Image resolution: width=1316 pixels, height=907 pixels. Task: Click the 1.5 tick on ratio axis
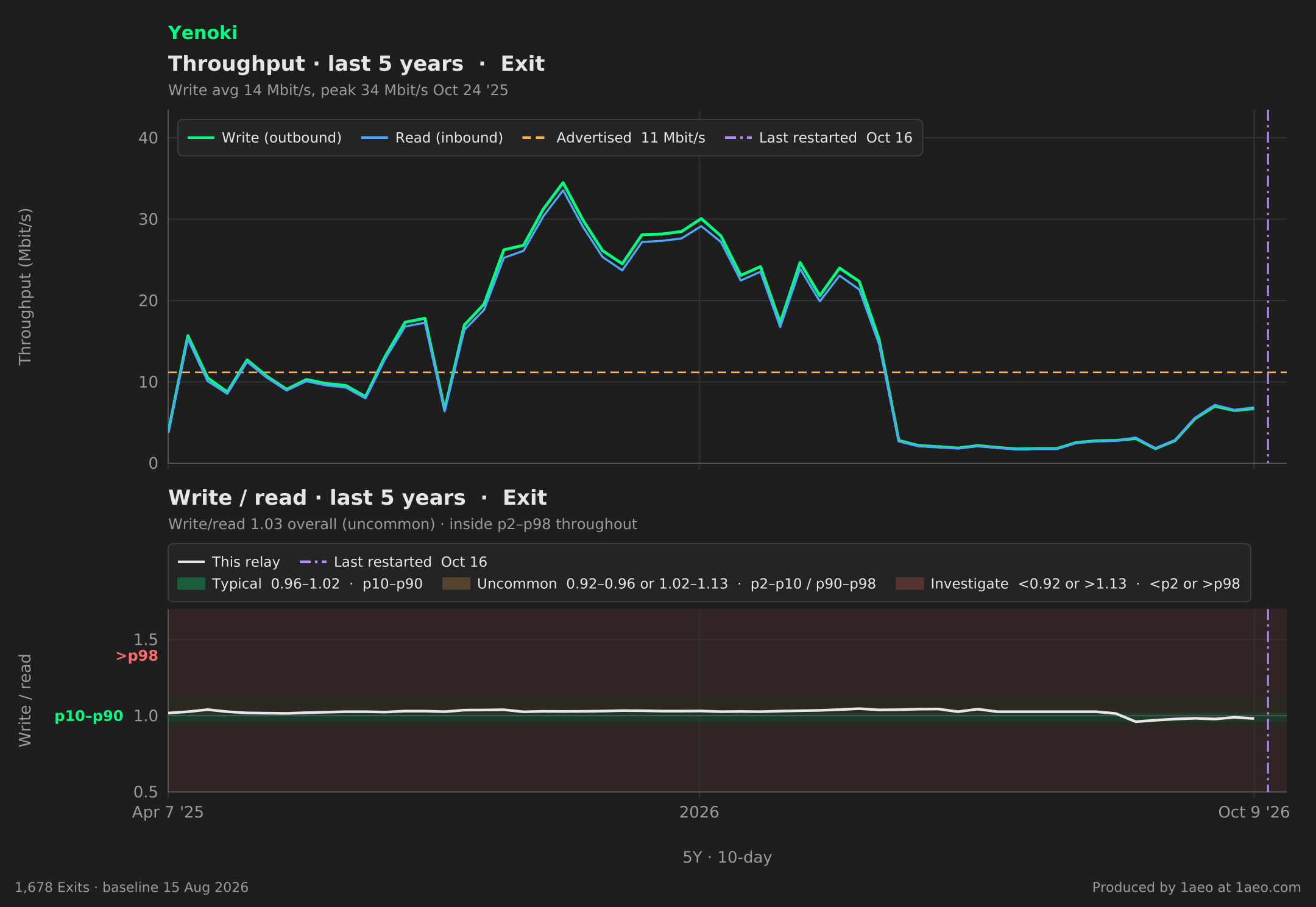146,639
